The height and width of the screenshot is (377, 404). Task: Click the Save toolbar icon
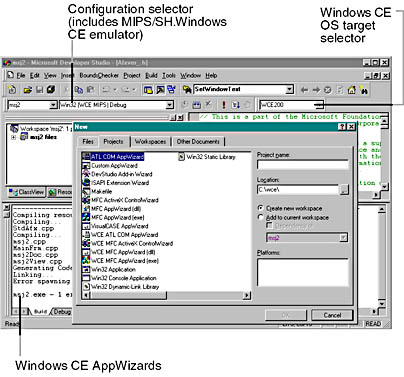pos(39,90)
